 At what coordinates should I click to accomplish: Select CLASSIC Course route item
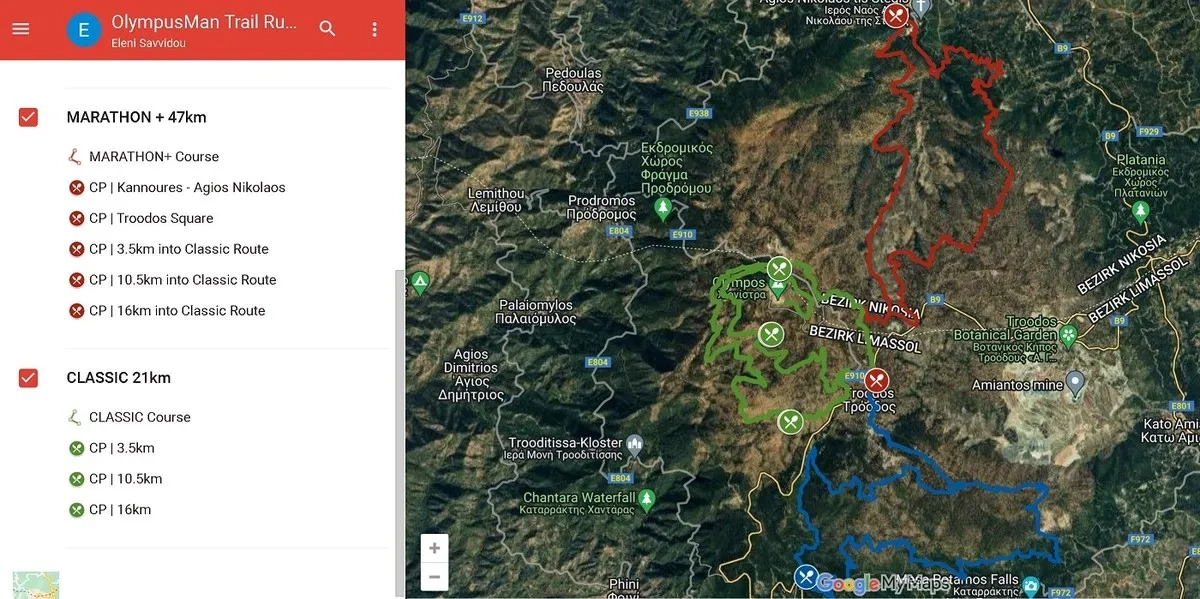tap(139, 417)
